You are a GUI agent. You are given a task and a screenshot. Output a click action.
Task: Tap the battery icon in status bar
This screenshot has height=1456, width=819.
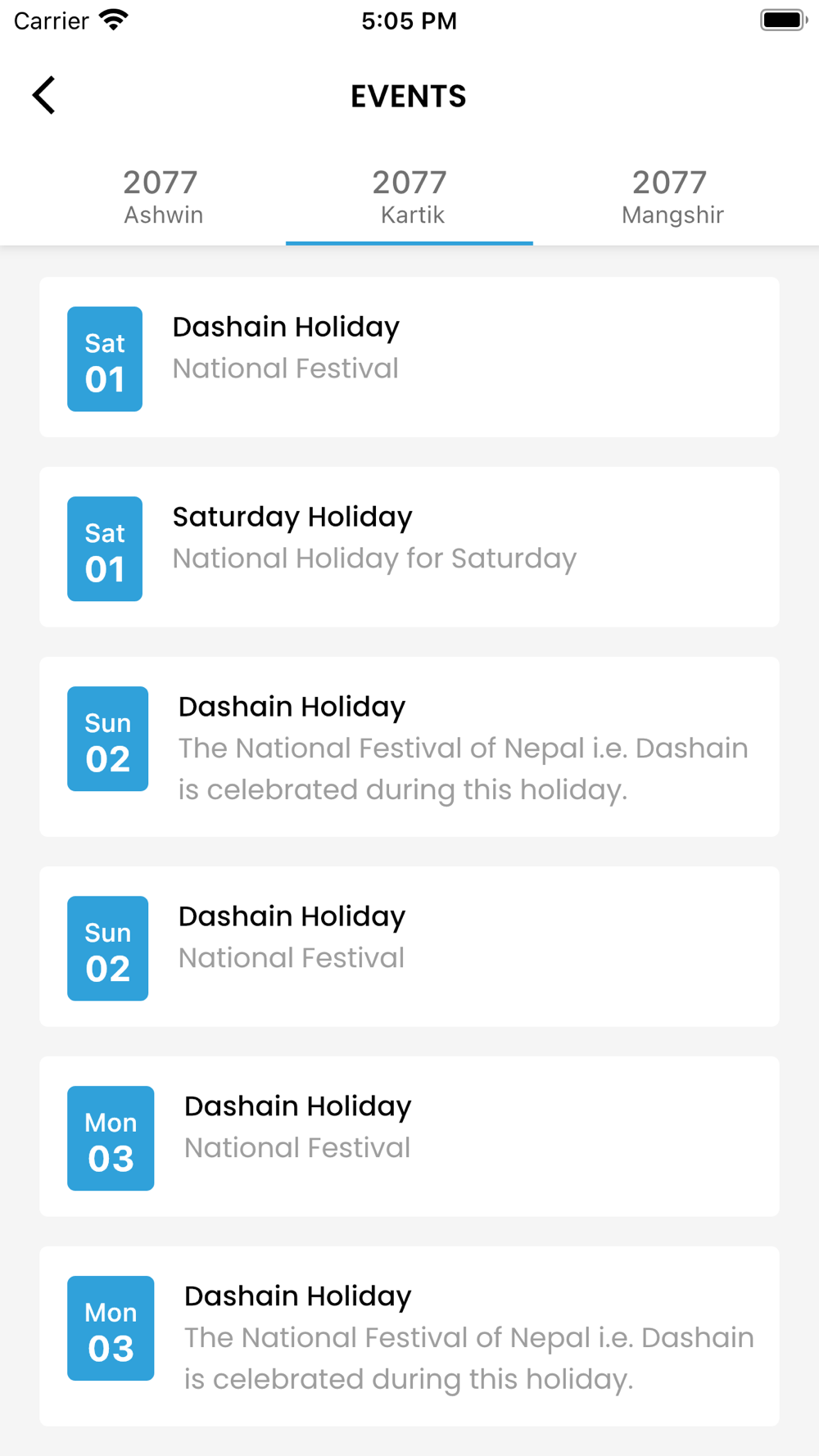(x=783, y=20)
